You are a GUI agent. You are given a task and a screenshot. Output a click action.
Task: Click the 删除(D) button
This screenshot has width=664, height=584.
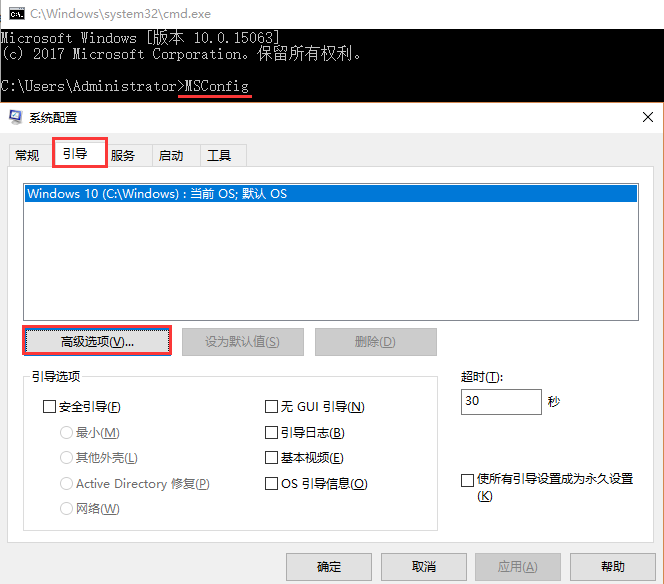point(376,341)
